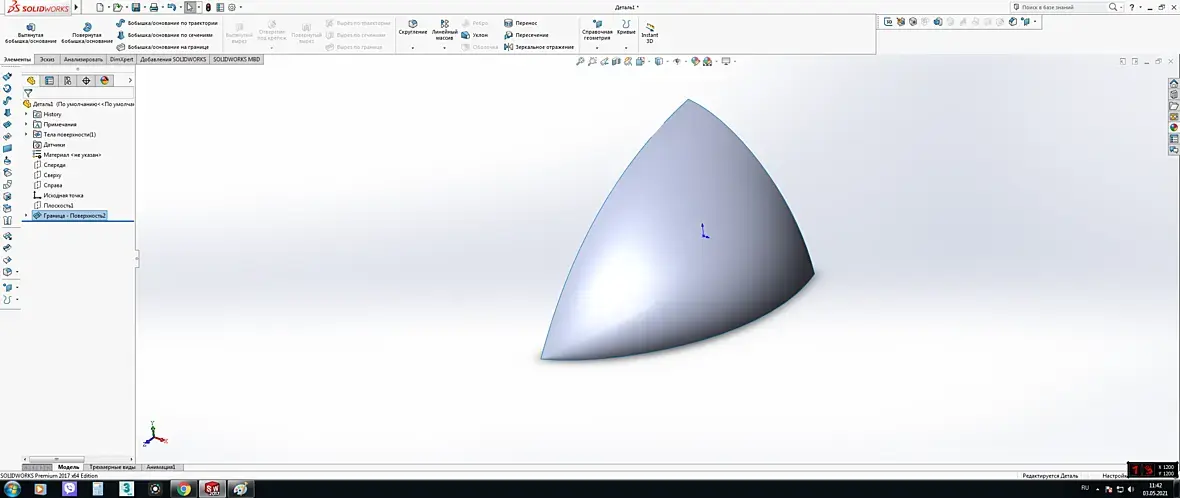Open the Справочная геометрия reference geometry tool

597,29
